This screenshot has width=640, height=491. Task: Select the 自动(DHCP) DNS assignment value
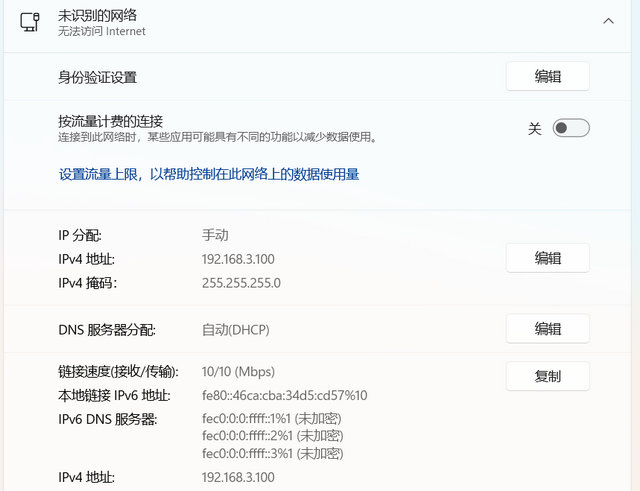[x=235, y=330]
